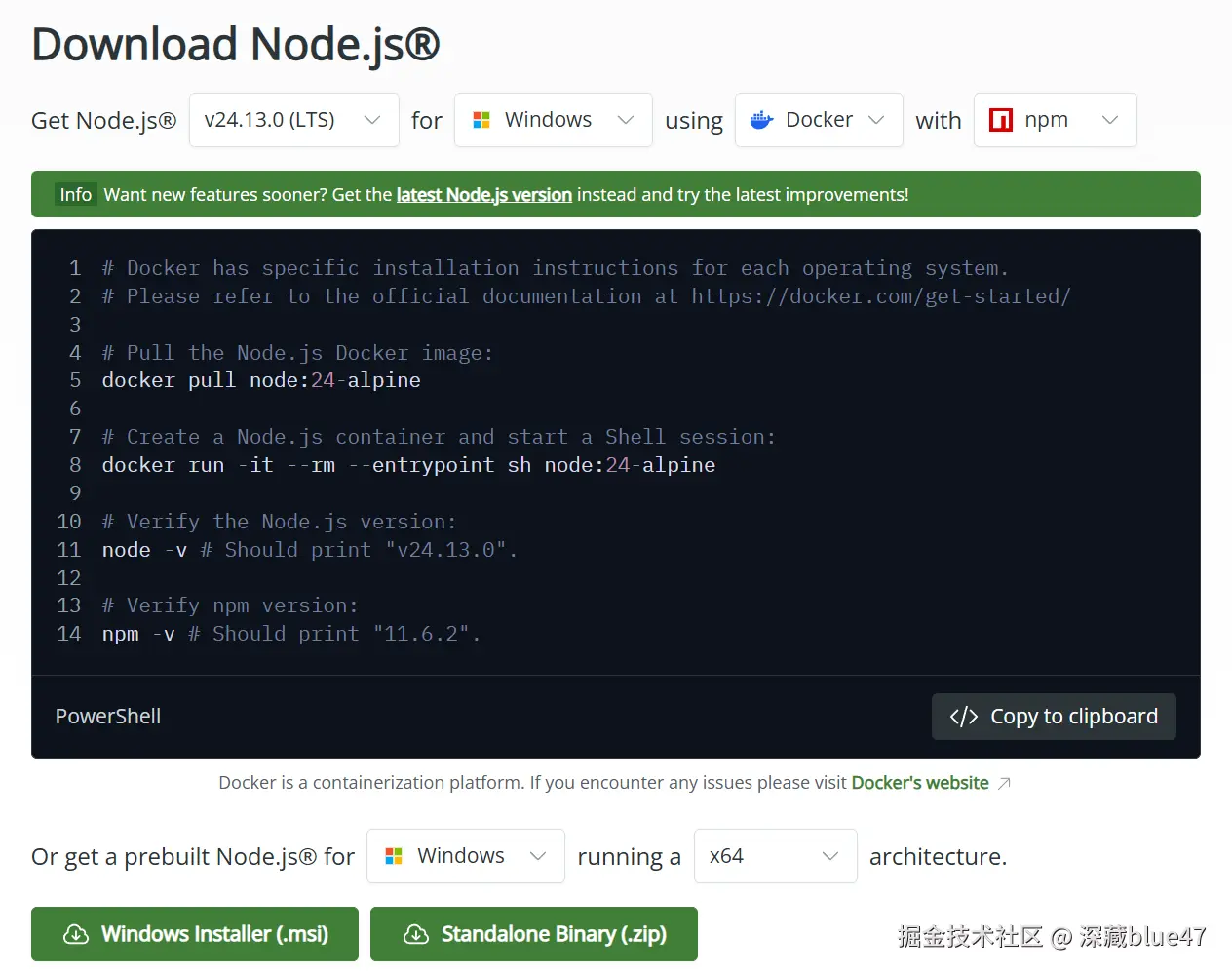Visit Docker's website link
The width and height of the screenshot is (1232, 976).
(920, 782)
